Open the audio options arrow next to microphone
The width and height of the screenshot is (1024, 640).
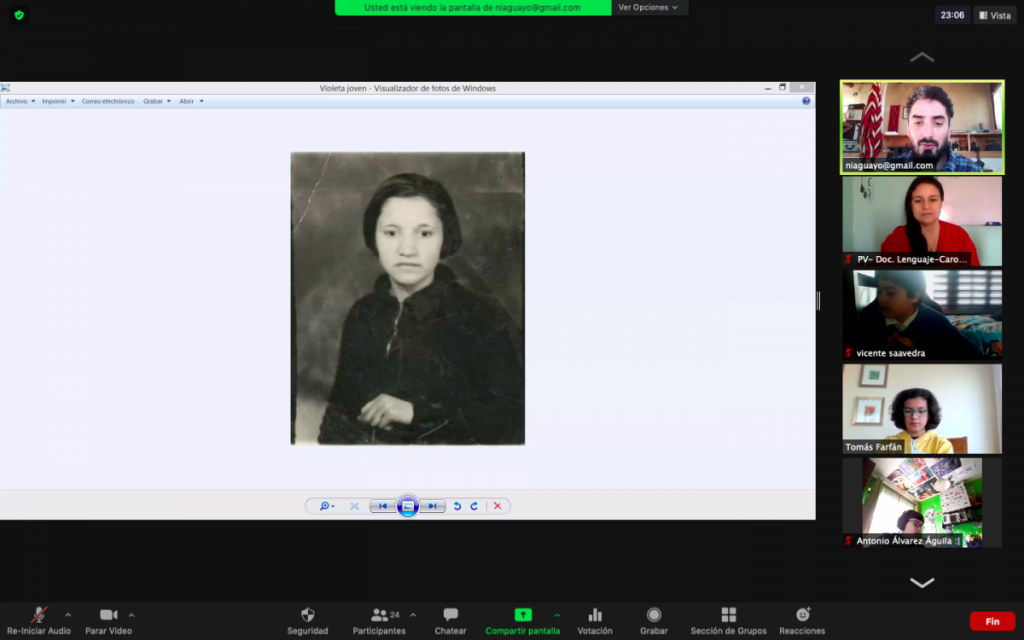tap(68, 615)
